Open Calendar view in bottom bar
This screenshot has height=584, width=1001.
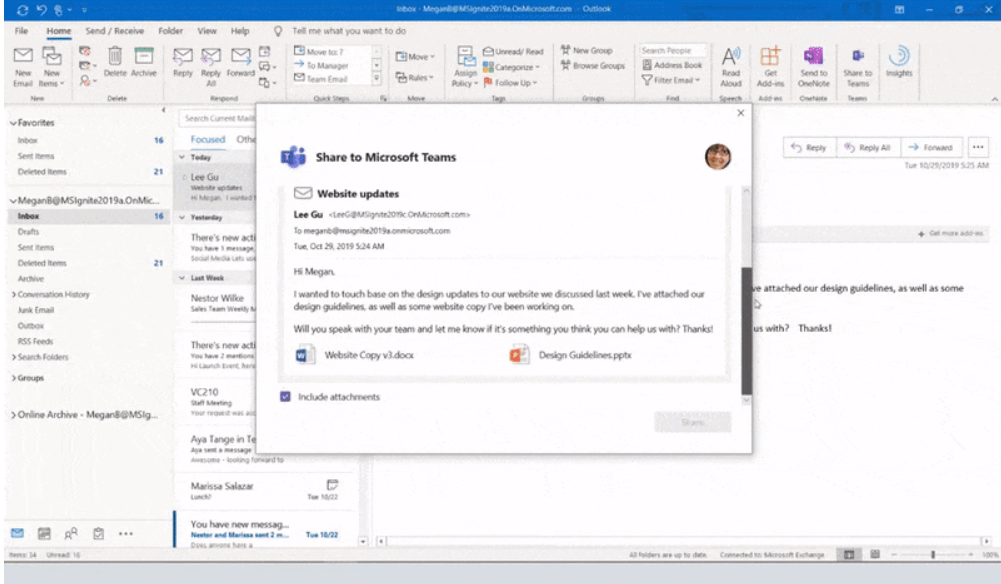44,534
